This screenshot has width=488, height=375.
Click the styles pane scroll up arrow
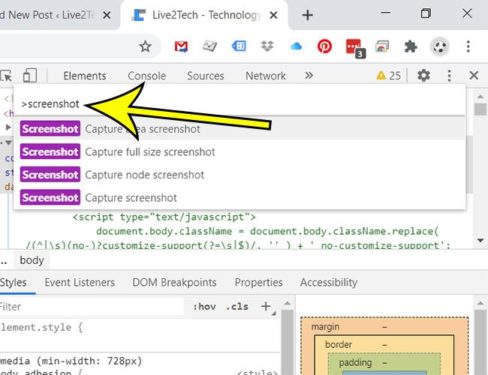pos(287,304)
